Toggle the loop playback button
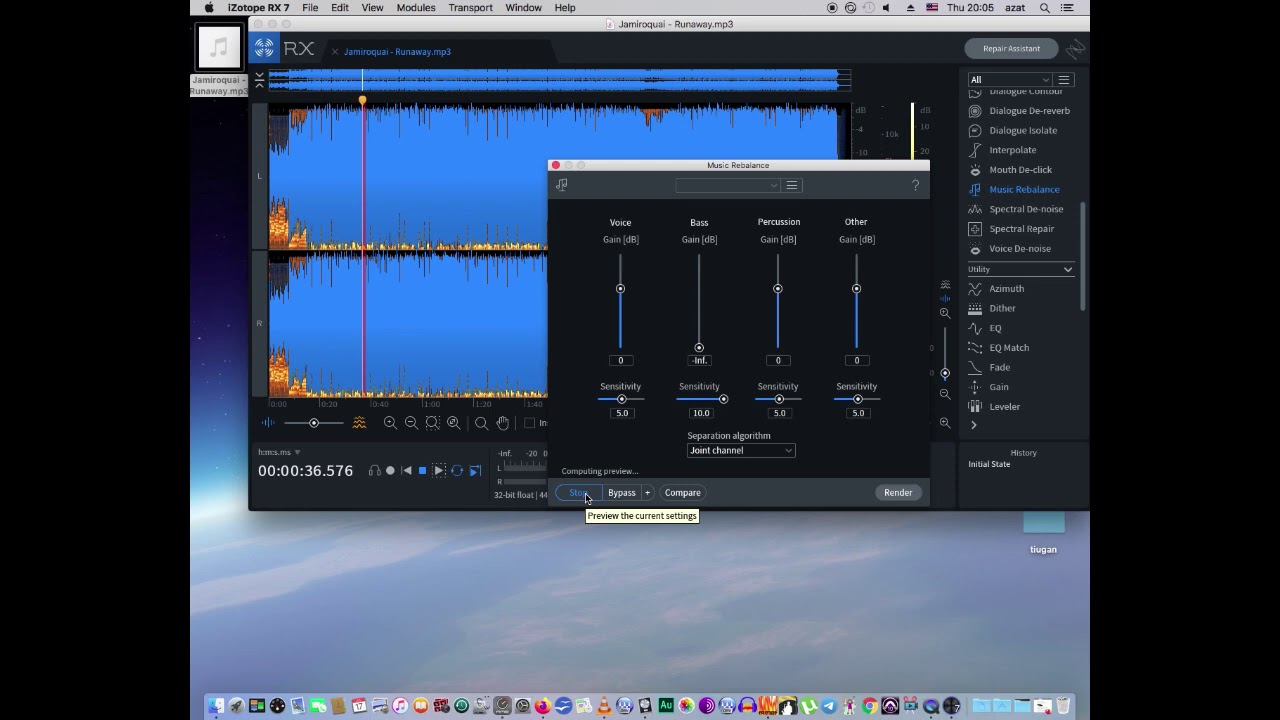The height and width of the screenshot is (720, 1280). tap(457, 471)
